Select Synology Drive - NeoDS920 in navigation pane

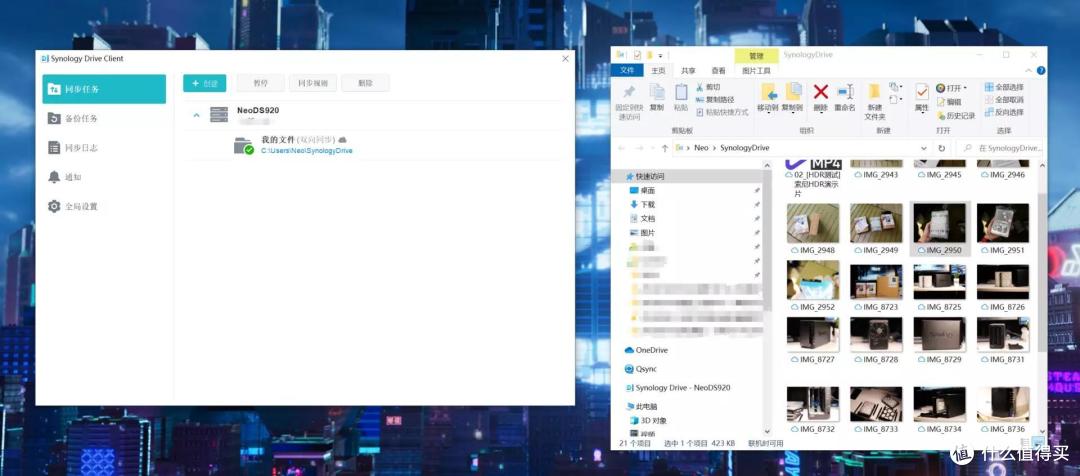678,388
